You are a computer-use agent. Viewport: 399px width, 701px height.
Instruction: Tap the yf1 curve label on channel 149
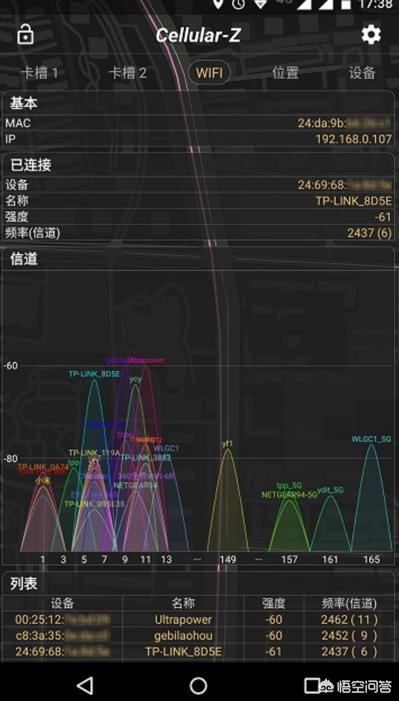tap(228, 443)
